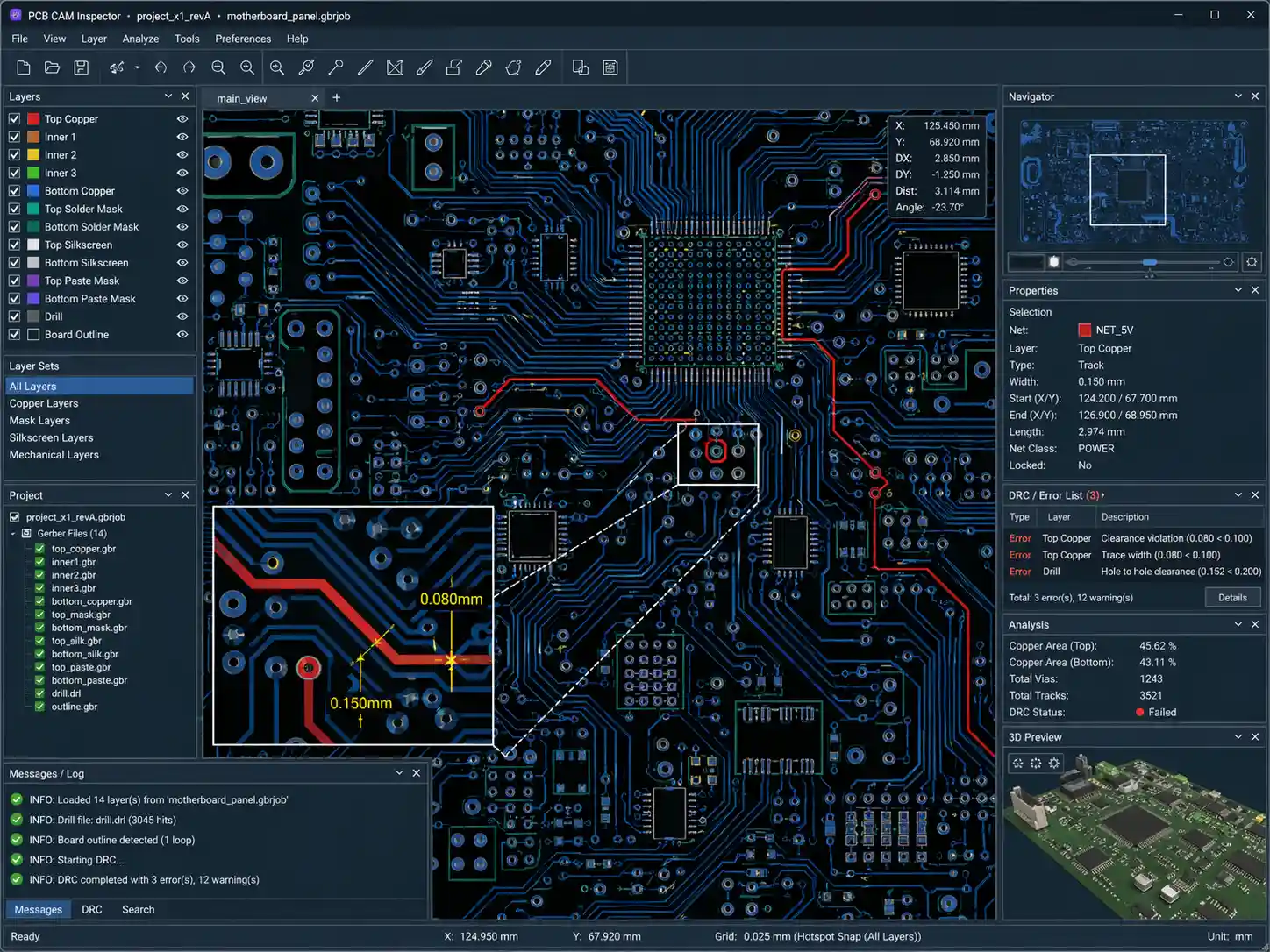
Task: Select the net probe tool in the toolbar
Action: click(x=336, y=67)
